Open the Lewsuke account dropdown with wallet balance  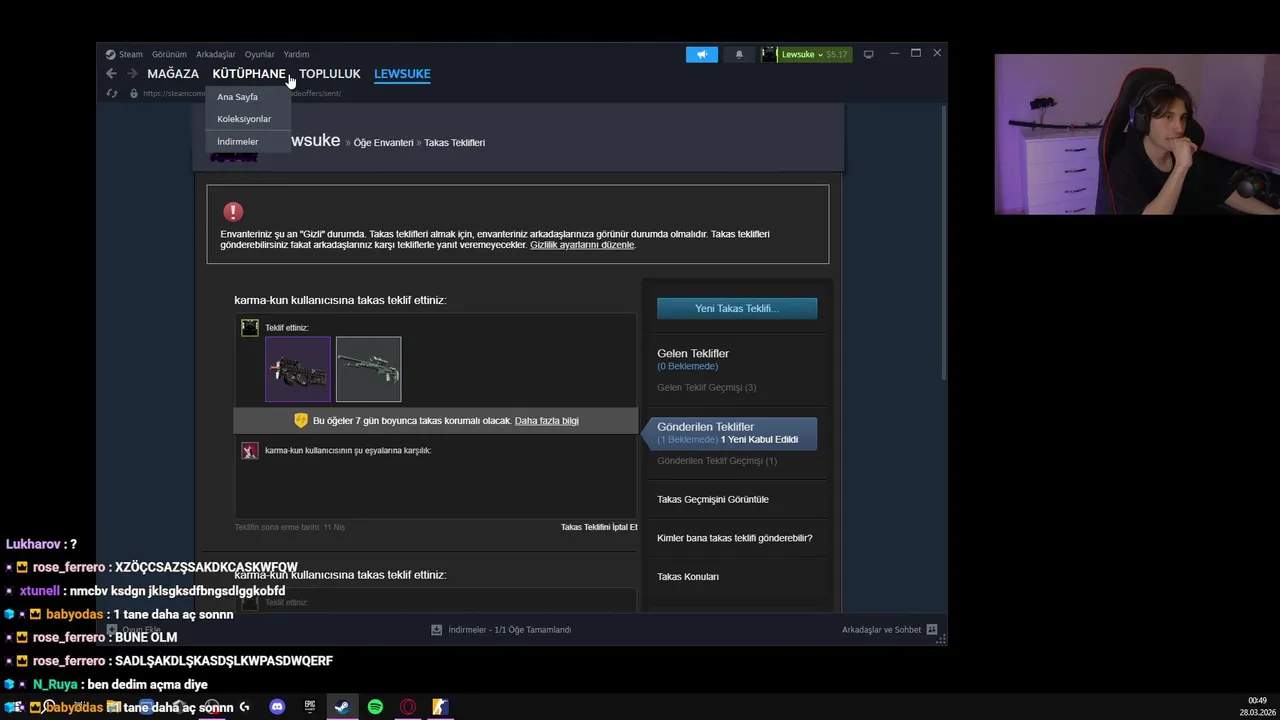click(814, 54)
